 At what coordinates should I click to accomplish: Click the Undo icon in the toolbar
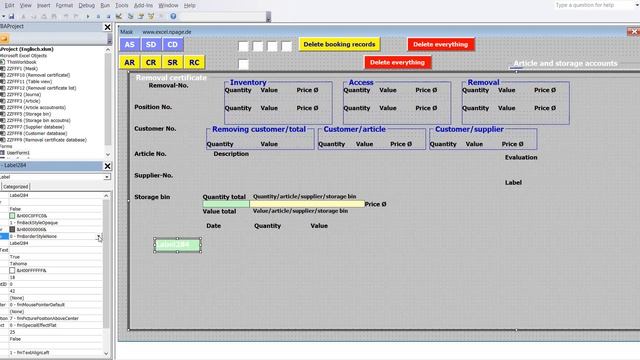(66, 16)
